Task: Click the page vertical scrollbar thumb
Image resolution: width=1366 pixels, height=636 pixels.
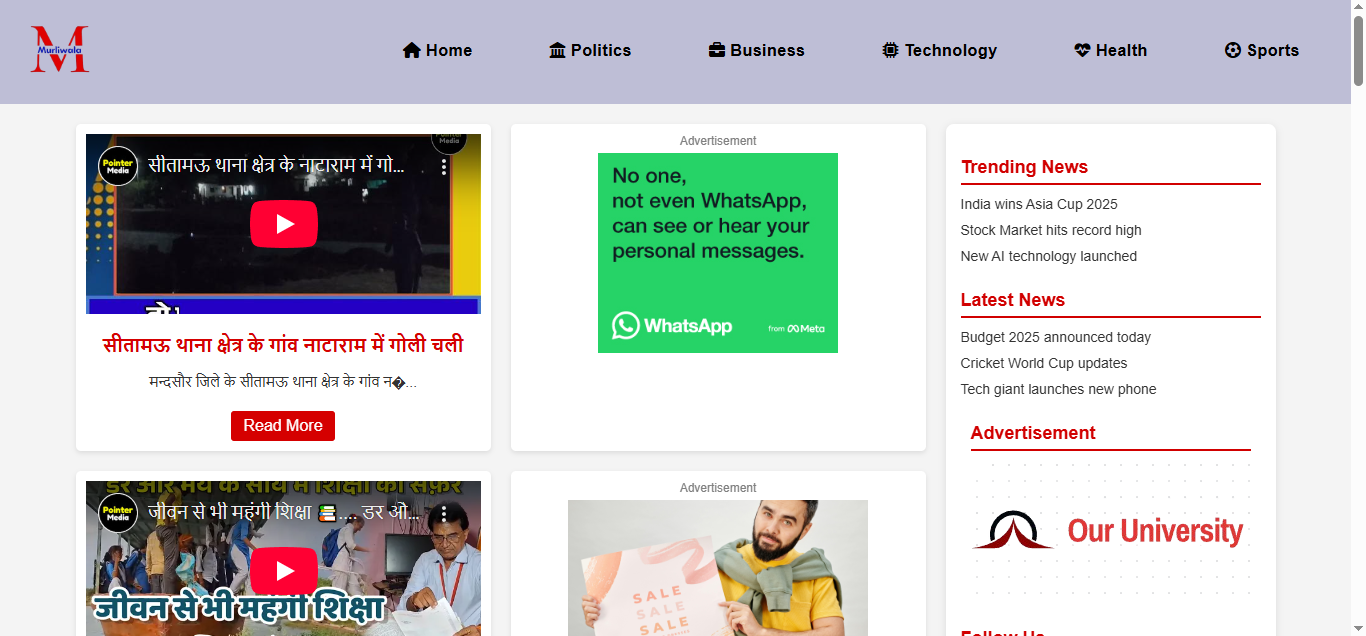Action: pyautogui.click(x=1358, y=51)
